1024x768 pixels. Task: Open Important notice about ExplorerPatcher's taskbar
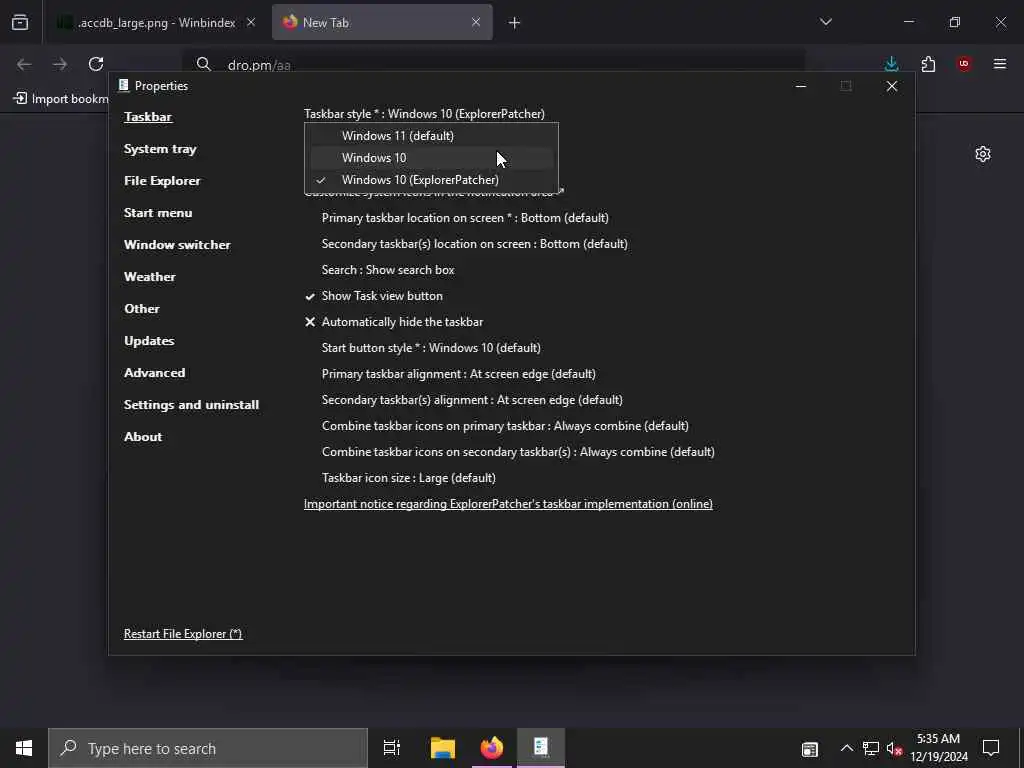click(508, 504)
